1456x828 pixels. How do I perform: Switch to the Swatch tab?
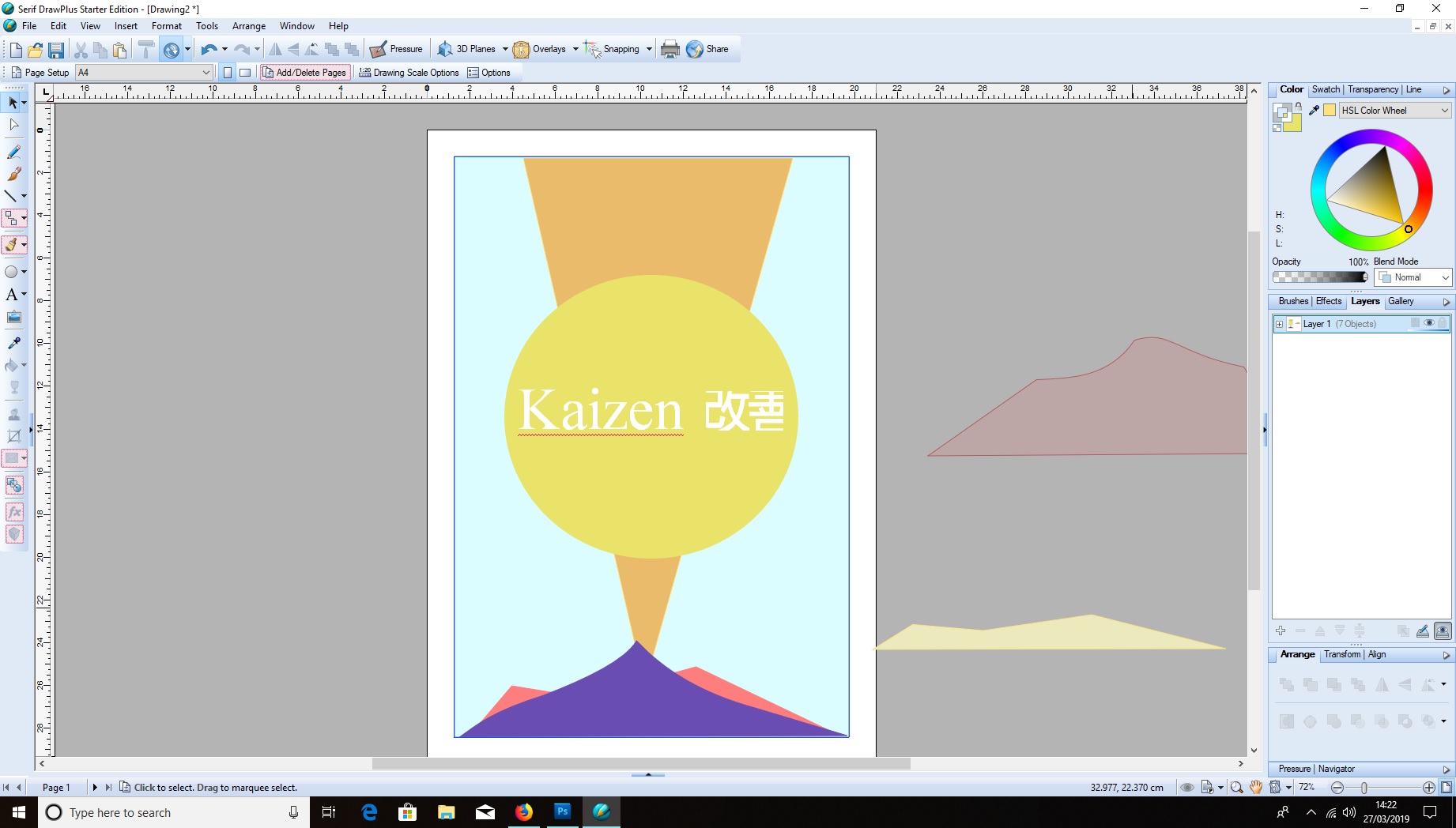tap(1326, 90)
